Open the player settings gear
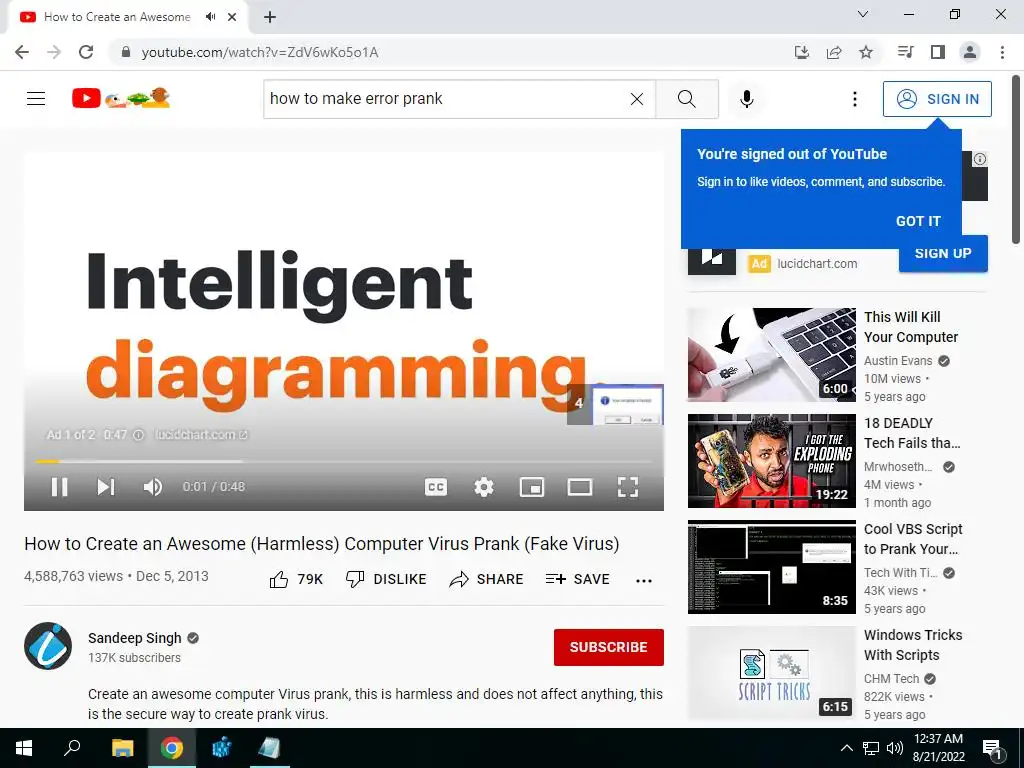Screen dimensions: 1024x768 tap(484, 487)
